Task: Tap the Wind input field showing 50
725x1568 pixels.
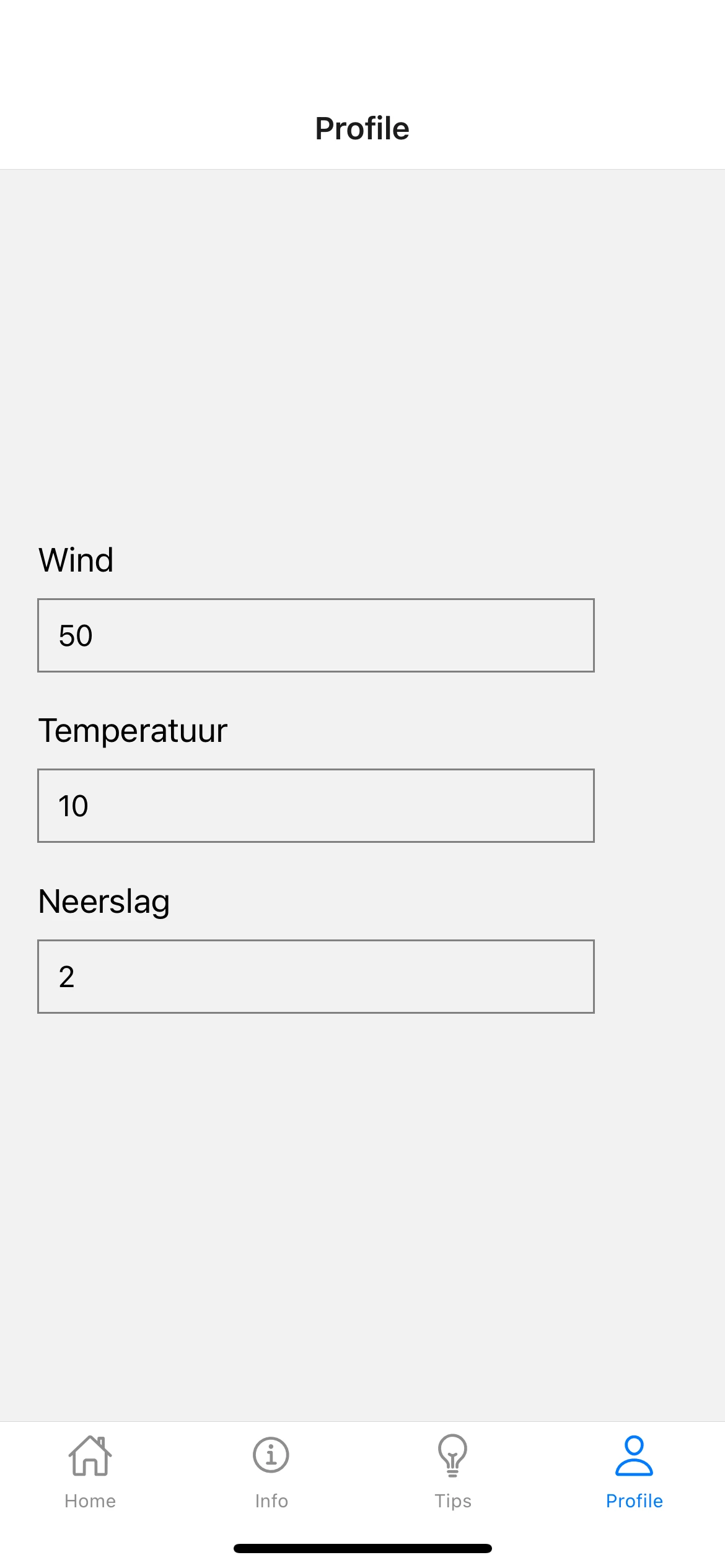Action: [316, 635]
